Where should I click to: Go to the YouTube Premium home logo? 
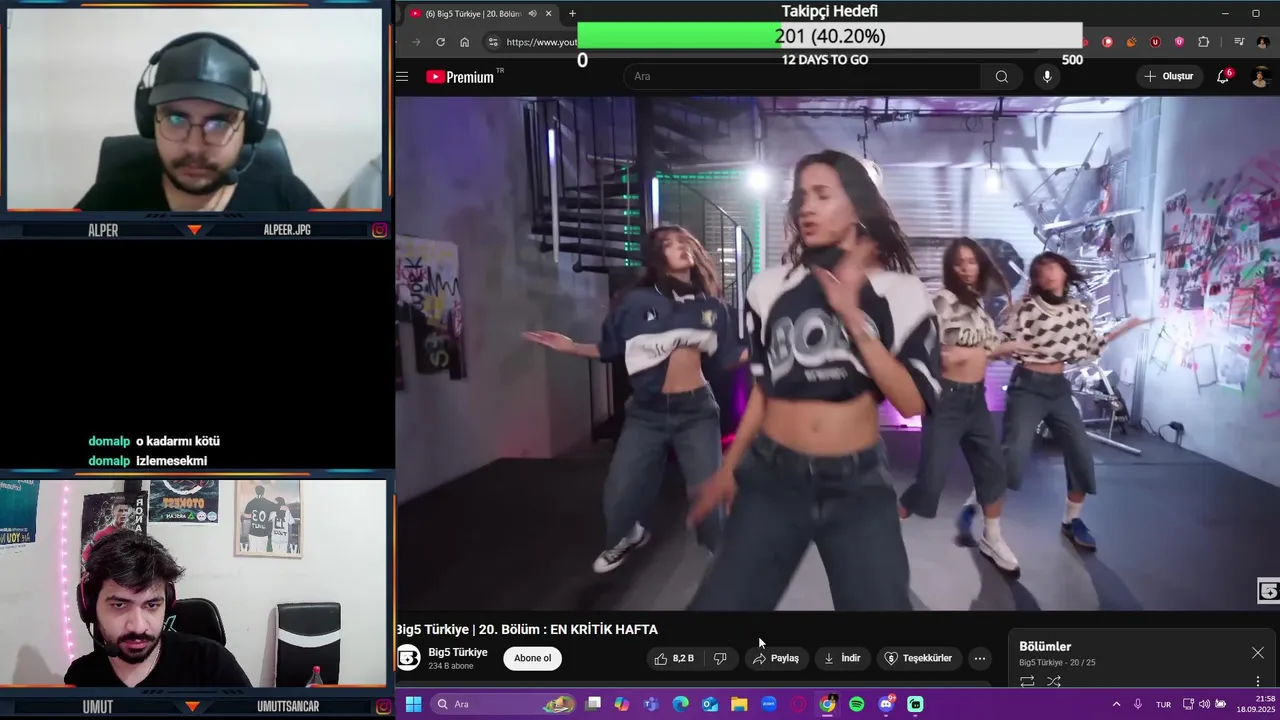(460, 77)
